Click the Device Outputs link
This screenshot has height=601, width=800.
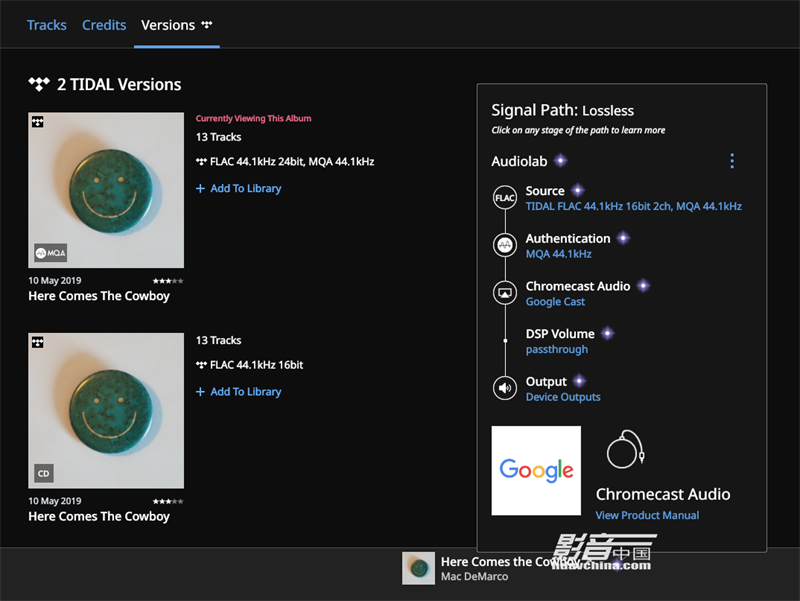point(563,397)
